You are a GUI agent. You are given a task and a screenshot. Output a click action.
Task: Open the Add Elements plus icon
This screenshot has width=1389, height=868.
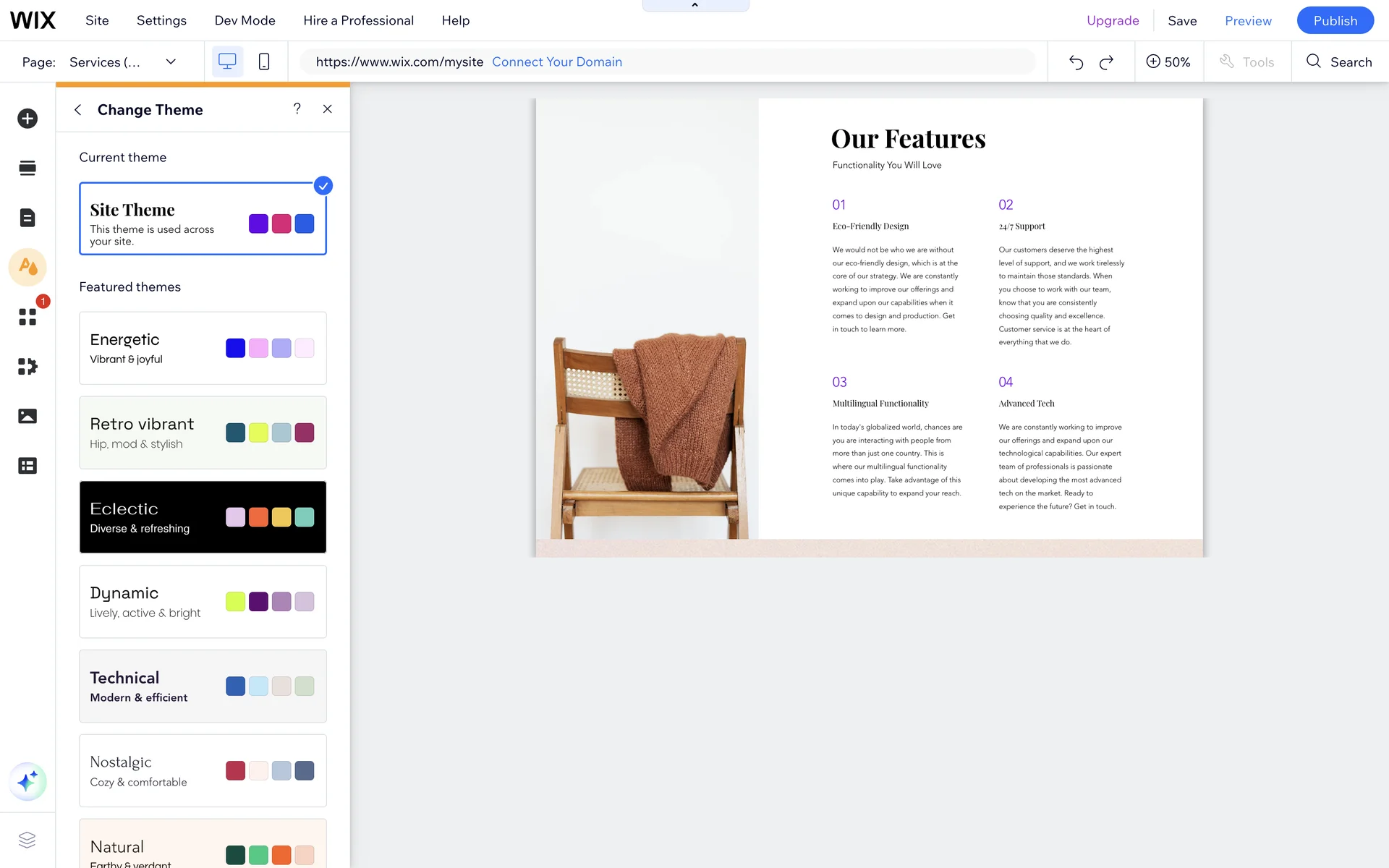[27, 119]
